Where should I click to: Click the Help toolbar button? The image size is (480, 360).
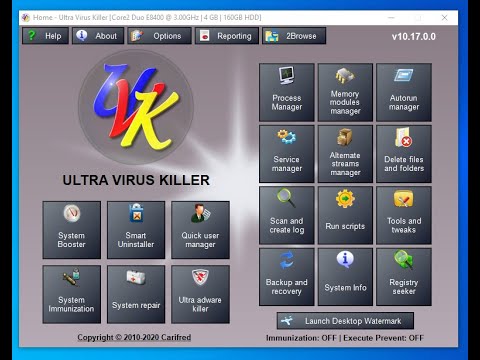tap(46, 36)
